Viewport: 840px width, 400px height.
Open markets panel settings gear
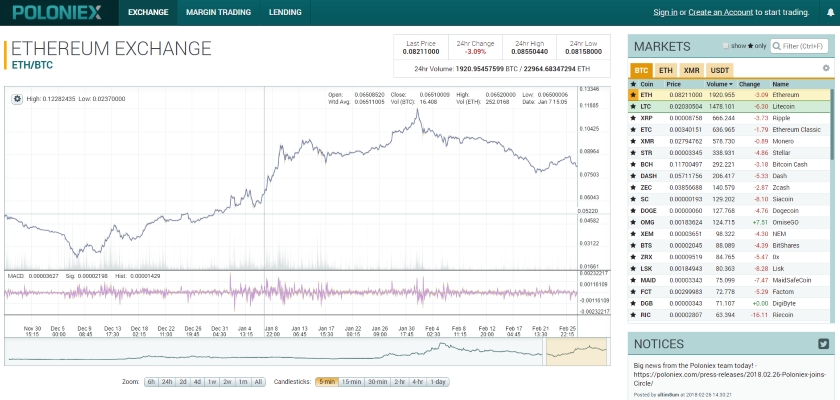point(826,68)
